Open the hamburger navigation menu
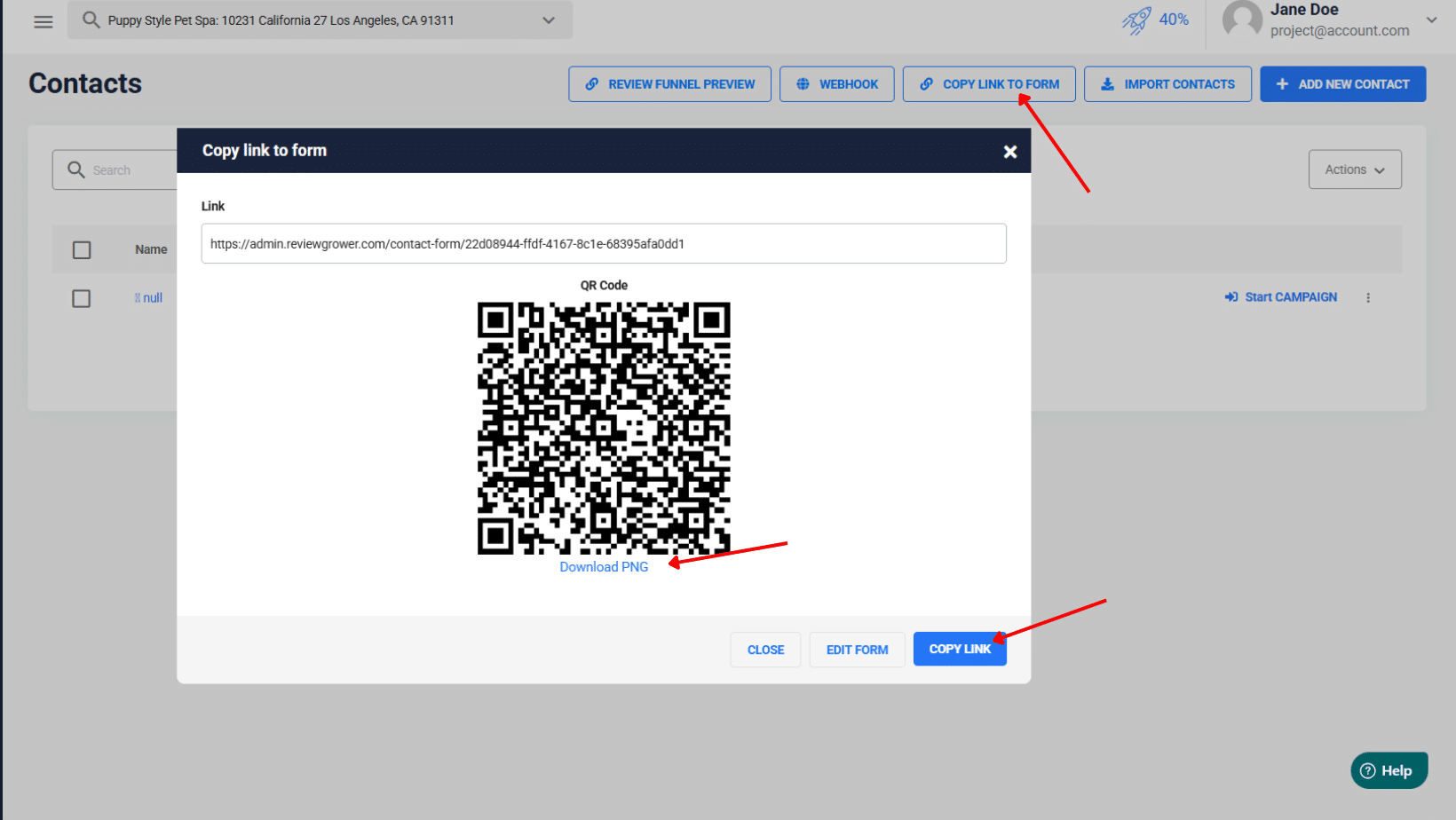The image size is (1456, 820). tap(44, 21)
